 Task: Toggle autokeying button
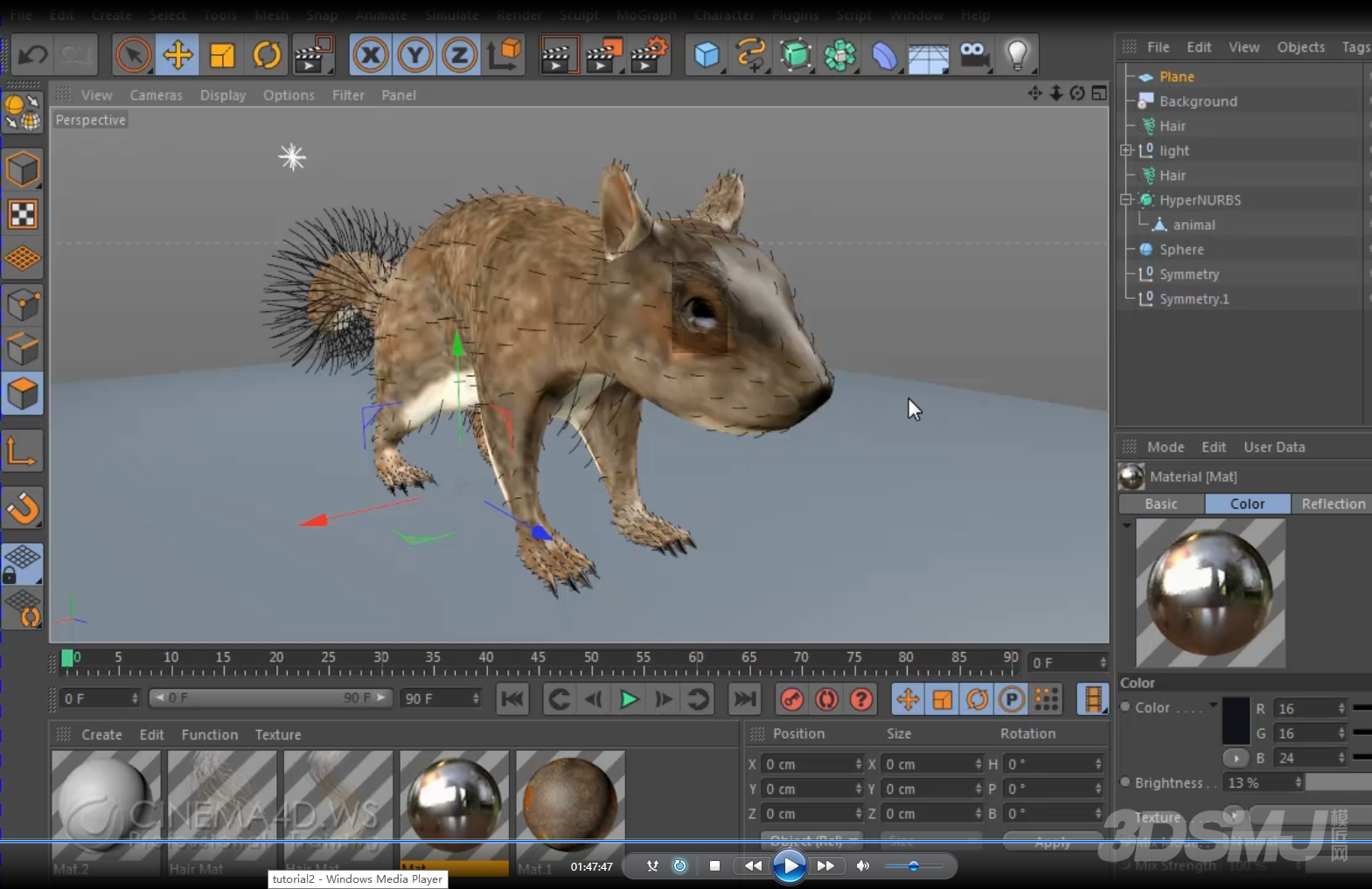point(826,699)
